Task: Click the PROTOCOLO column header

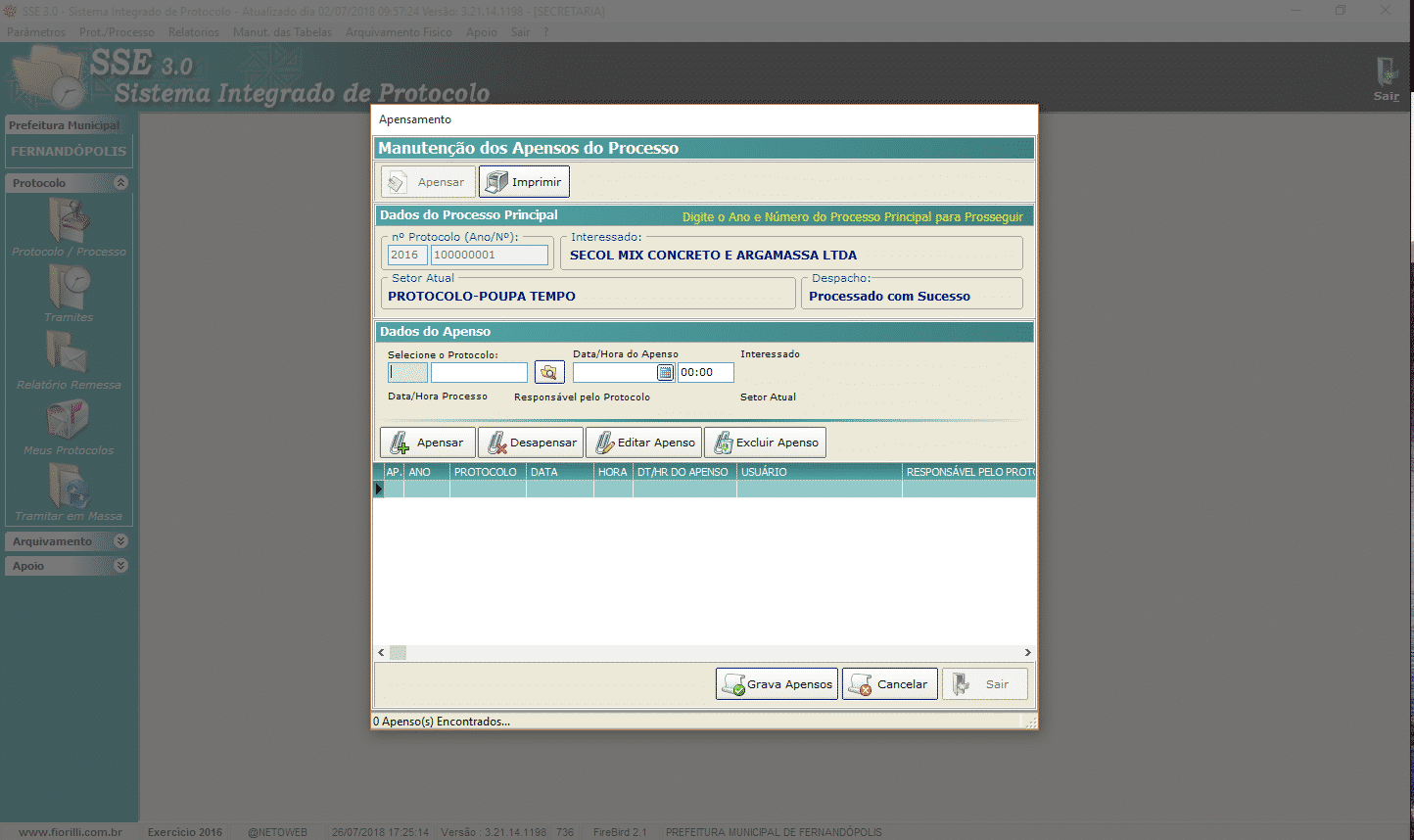Action: point(486,472)
